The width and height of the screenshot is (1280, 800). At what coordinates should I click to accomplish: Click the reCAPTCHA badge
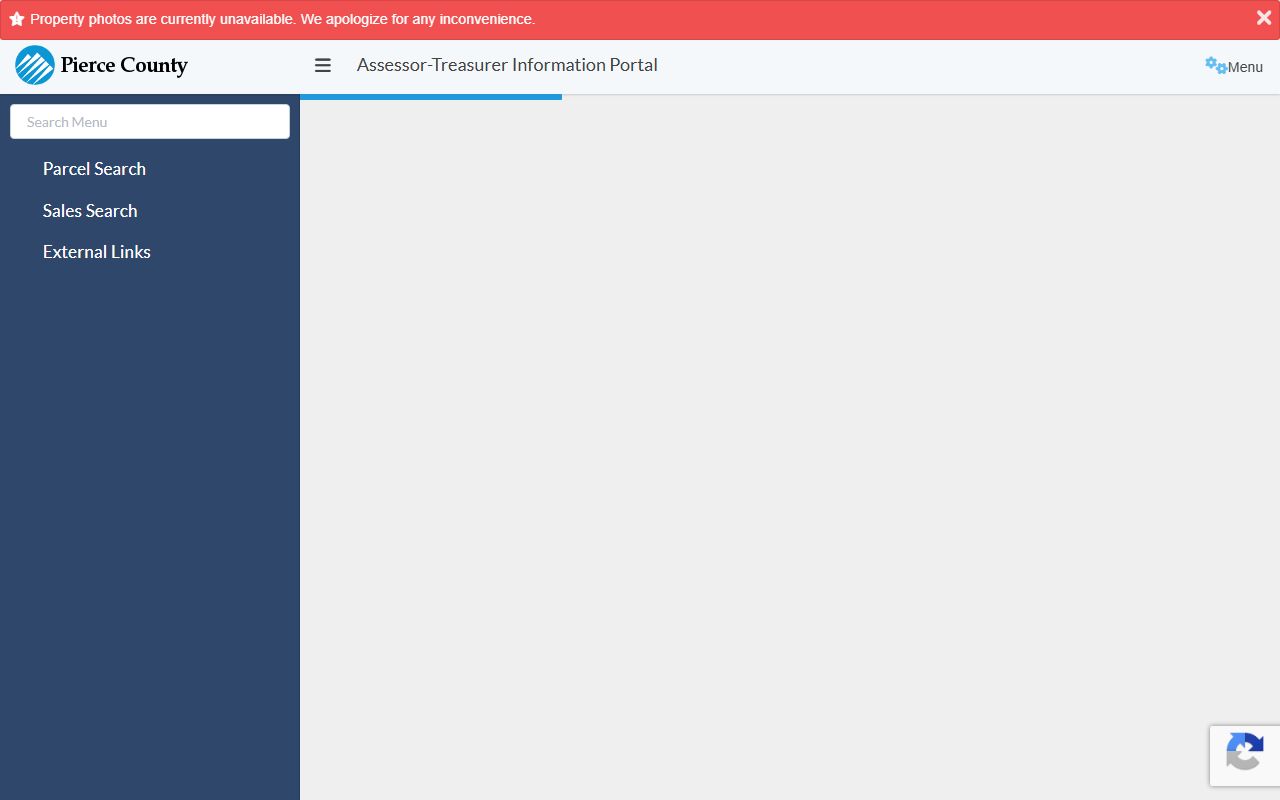click(x=1244, y=755)
